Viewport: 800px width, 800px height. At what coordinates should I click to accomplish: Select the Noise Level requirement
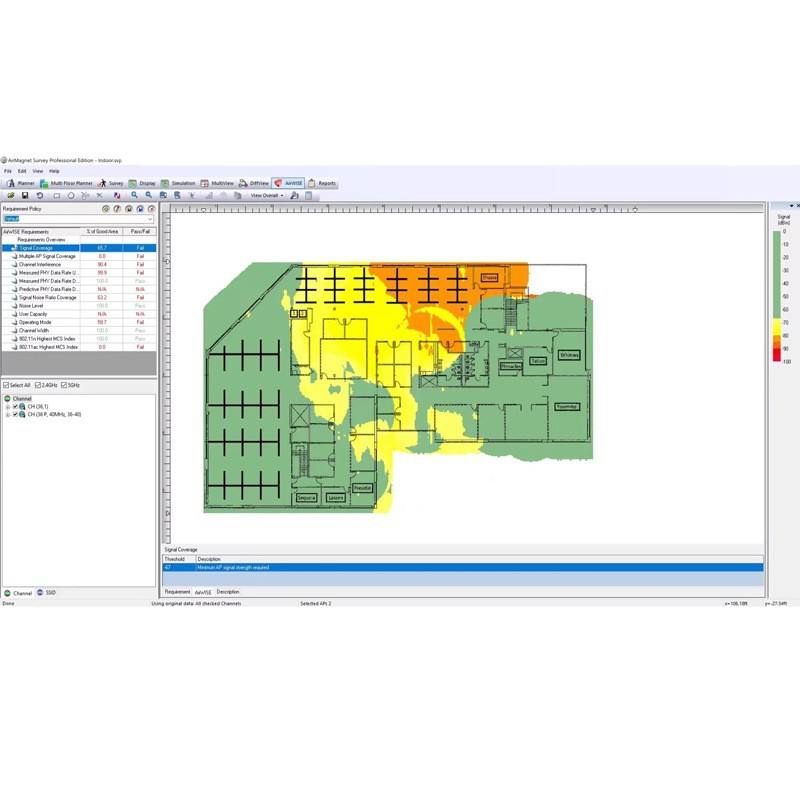click(79, 306)
